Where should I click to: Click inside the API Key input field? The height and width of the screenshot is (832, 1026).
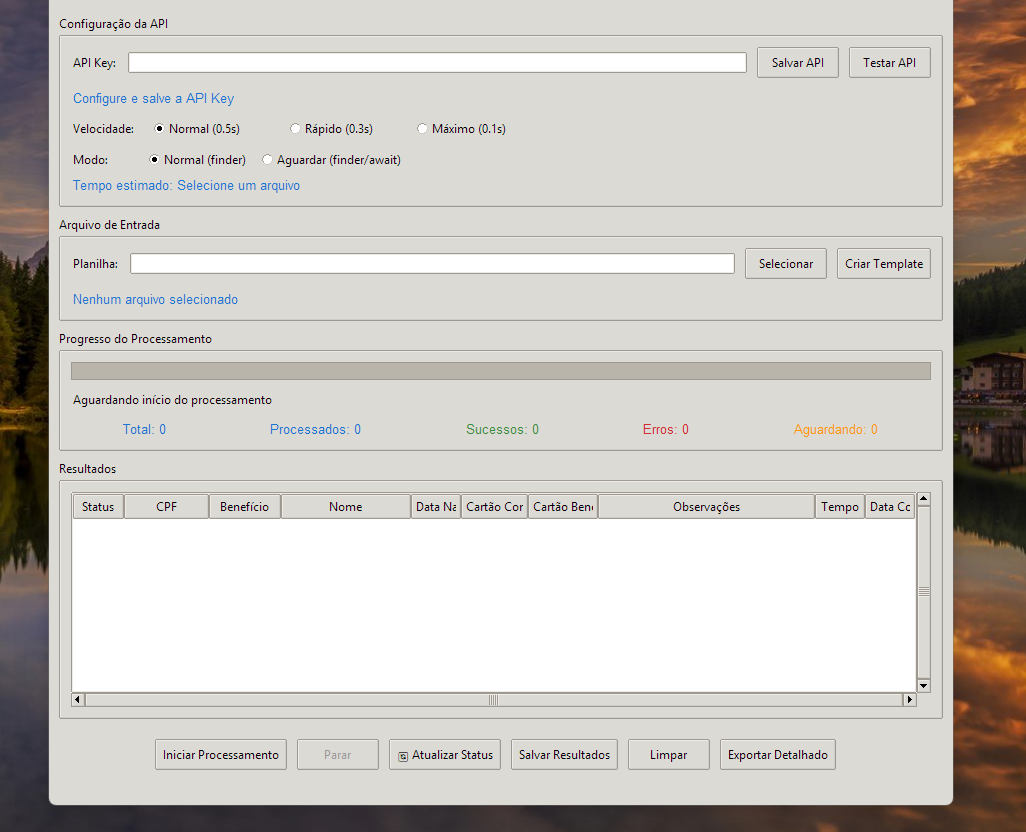[437, 63]
